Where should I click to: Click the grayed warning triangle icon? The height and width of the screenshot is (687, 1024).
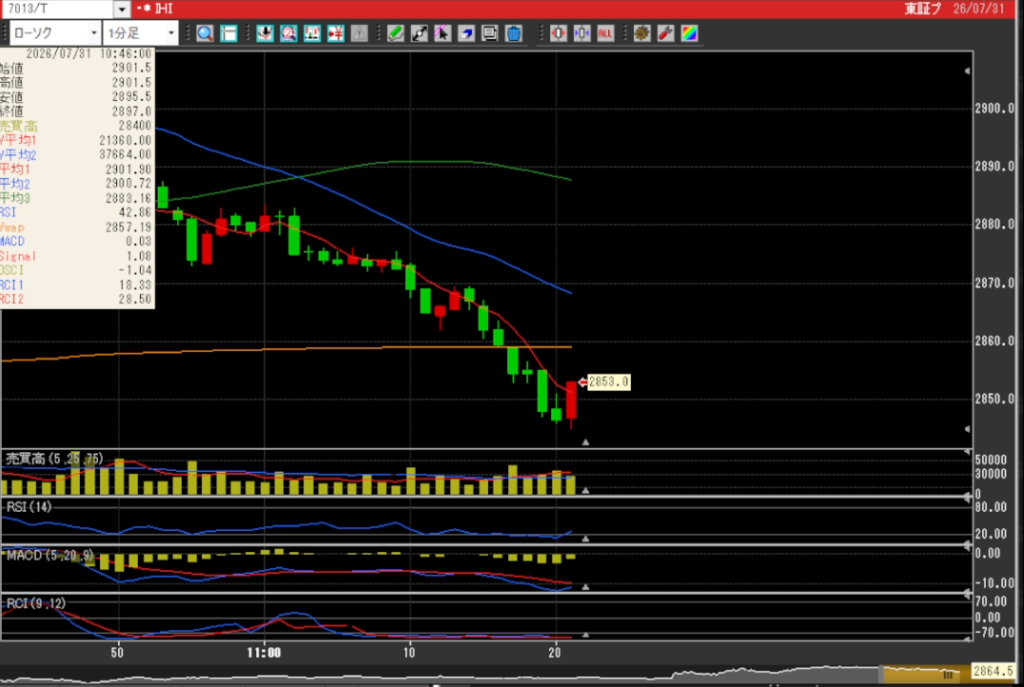(359, 33)
